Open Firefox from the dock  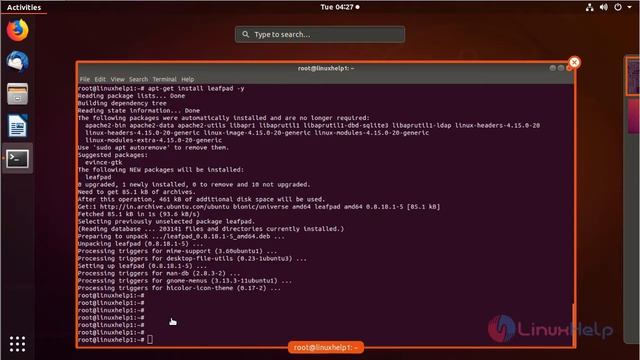click(18, 30)
